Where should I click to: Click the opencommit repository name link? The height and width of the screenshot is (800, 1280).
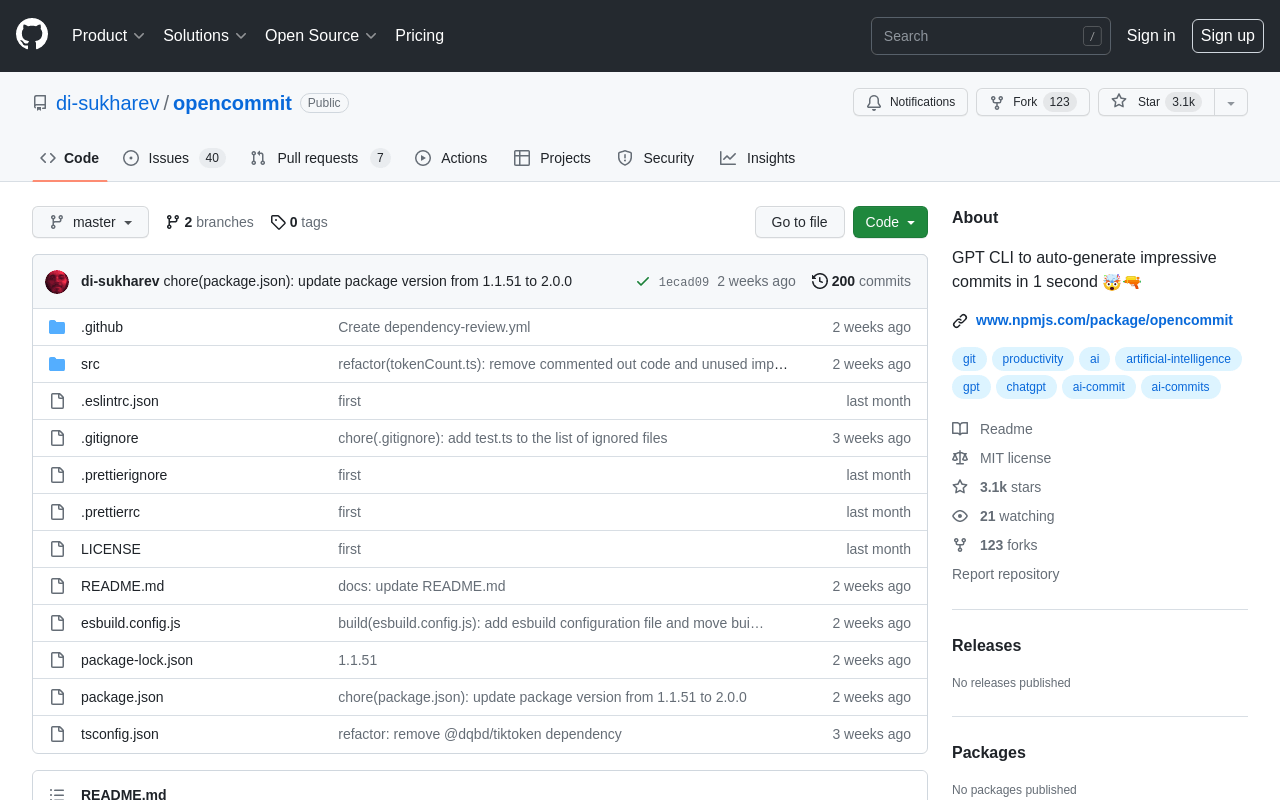click(232, 103)
